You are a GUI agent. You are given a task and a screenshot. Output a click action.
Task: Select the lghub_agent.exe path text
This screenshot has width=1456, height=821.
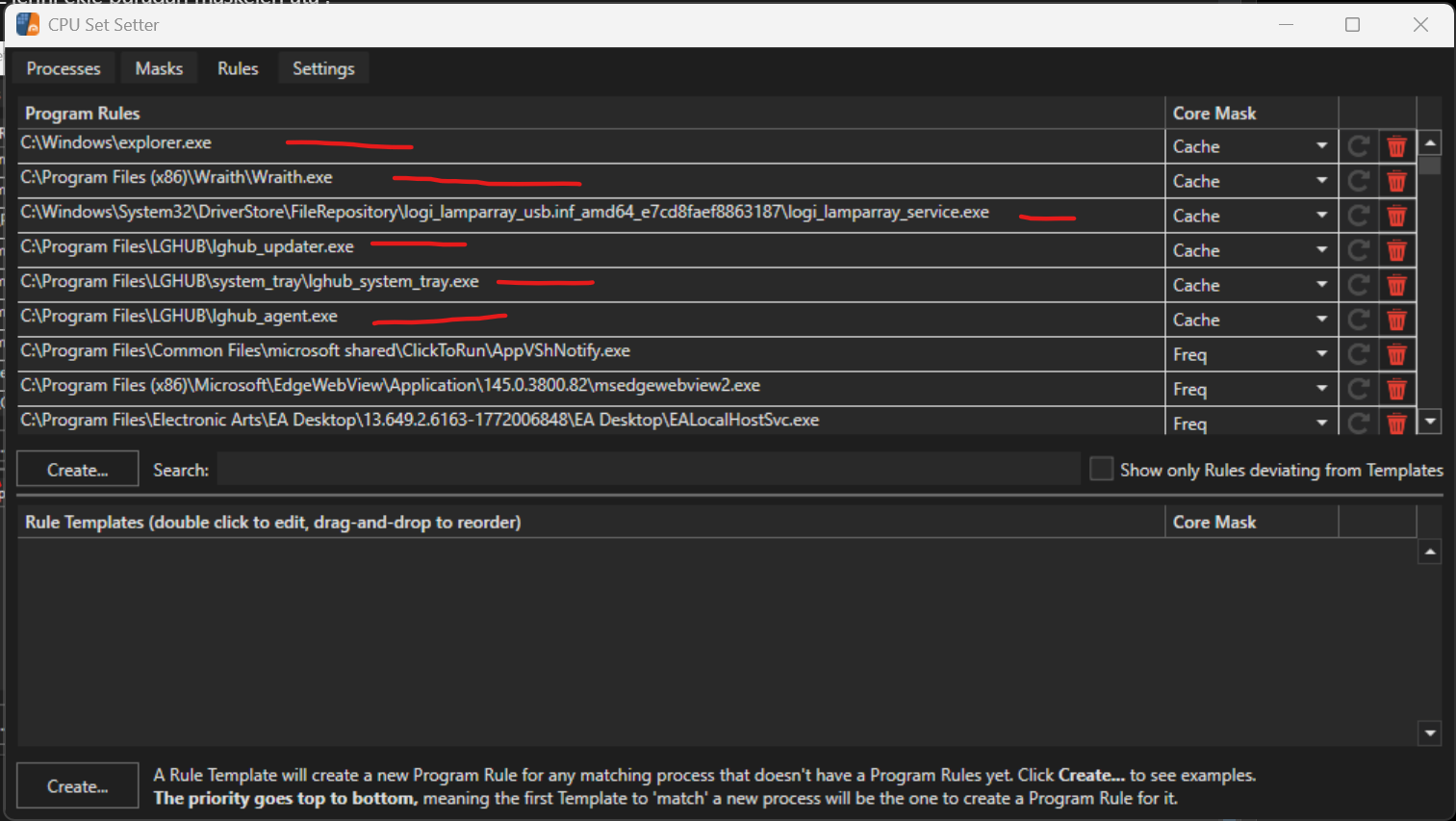tap(179, 316)
